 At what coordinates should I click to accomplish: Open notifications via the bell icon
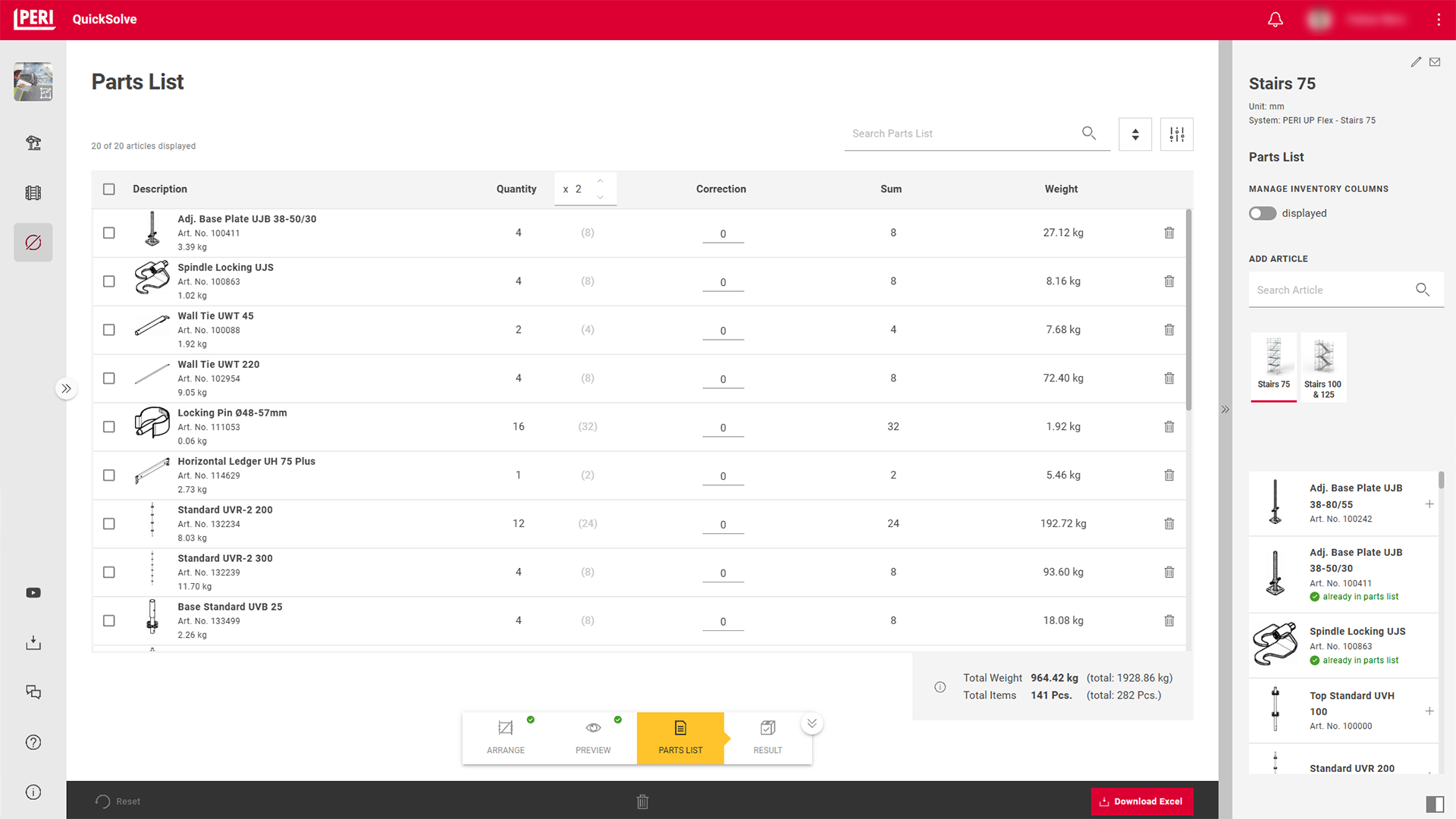pos(1275,19)
